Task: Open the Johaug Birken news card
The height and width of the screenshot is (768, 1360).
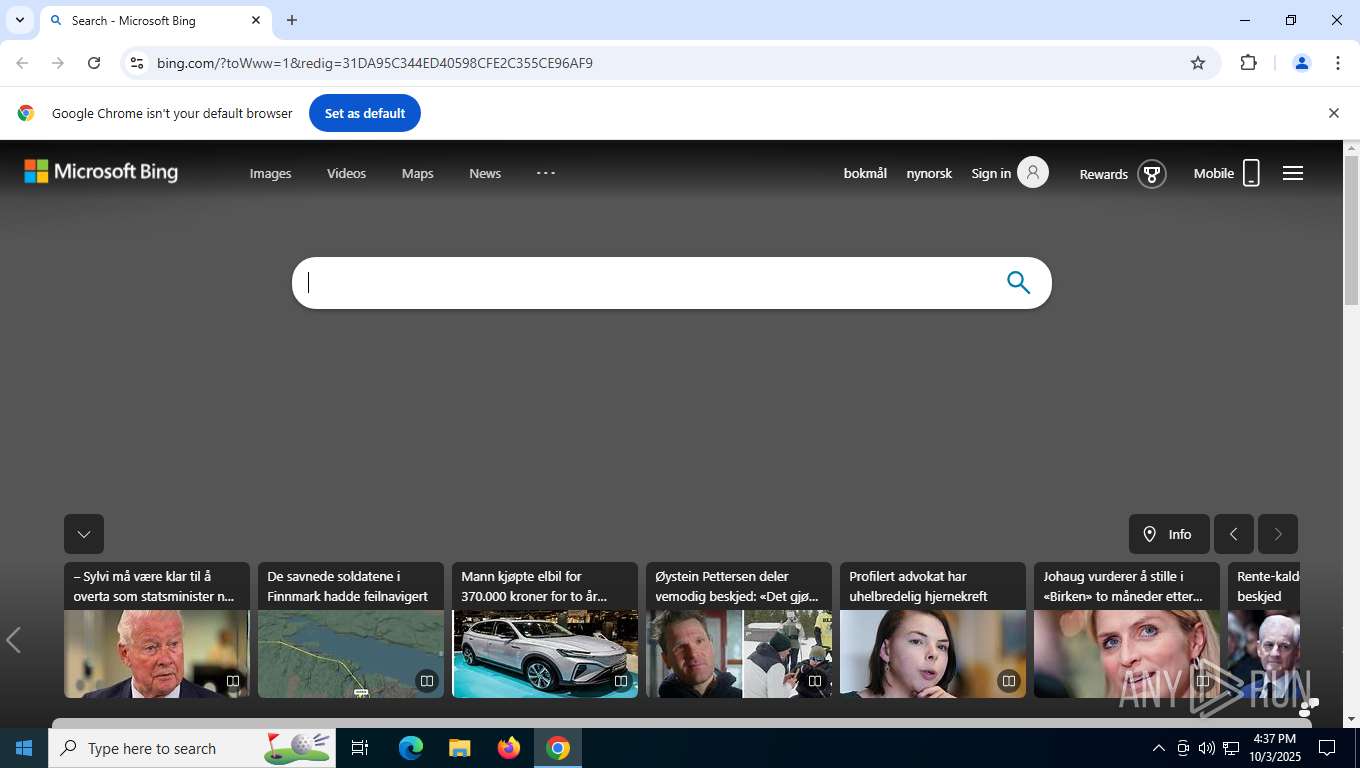Action: [1127, 630]
